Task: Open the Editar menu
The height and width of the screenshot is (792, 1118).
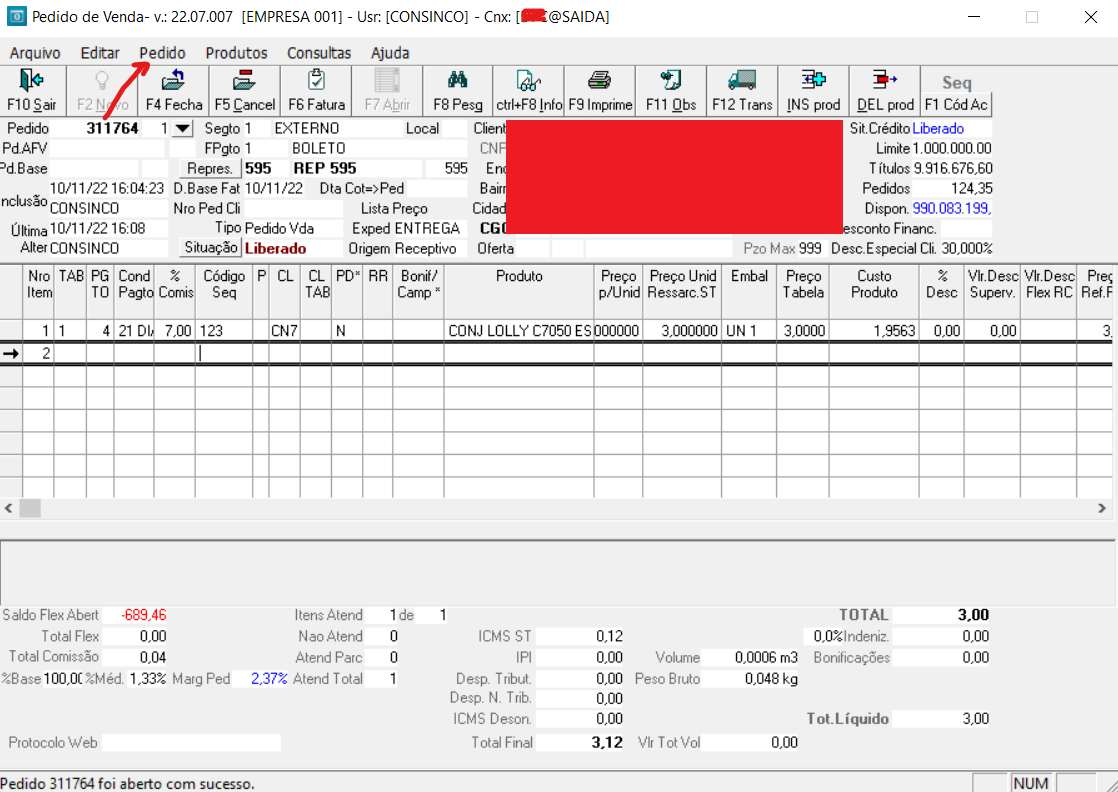Action: (x=100, y=53)
